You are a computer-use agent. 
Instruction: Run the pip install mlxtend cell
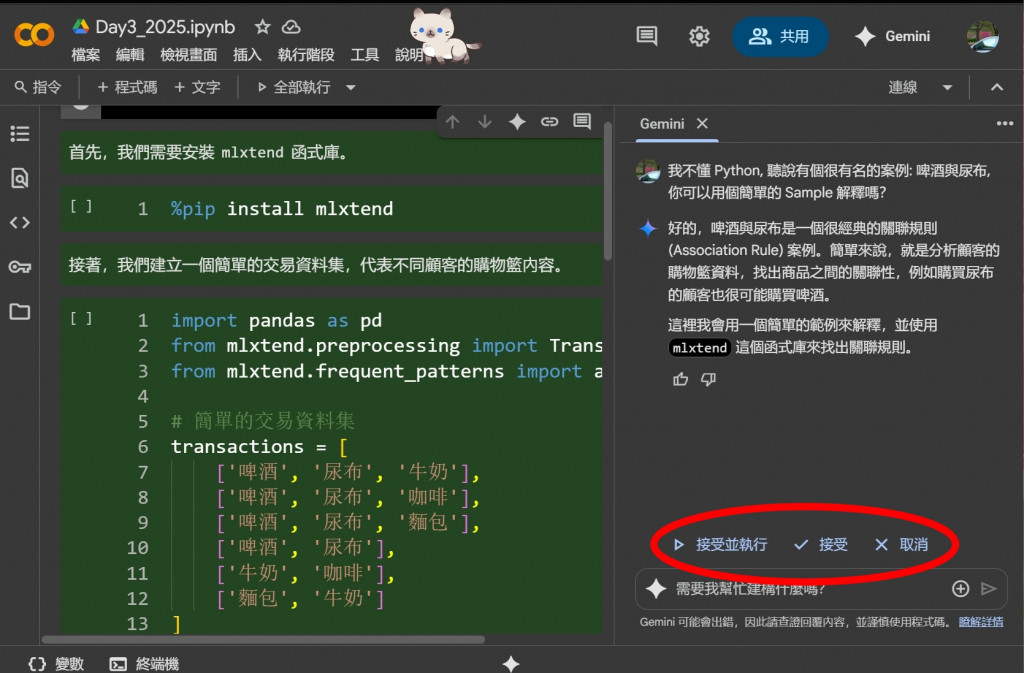81,207
